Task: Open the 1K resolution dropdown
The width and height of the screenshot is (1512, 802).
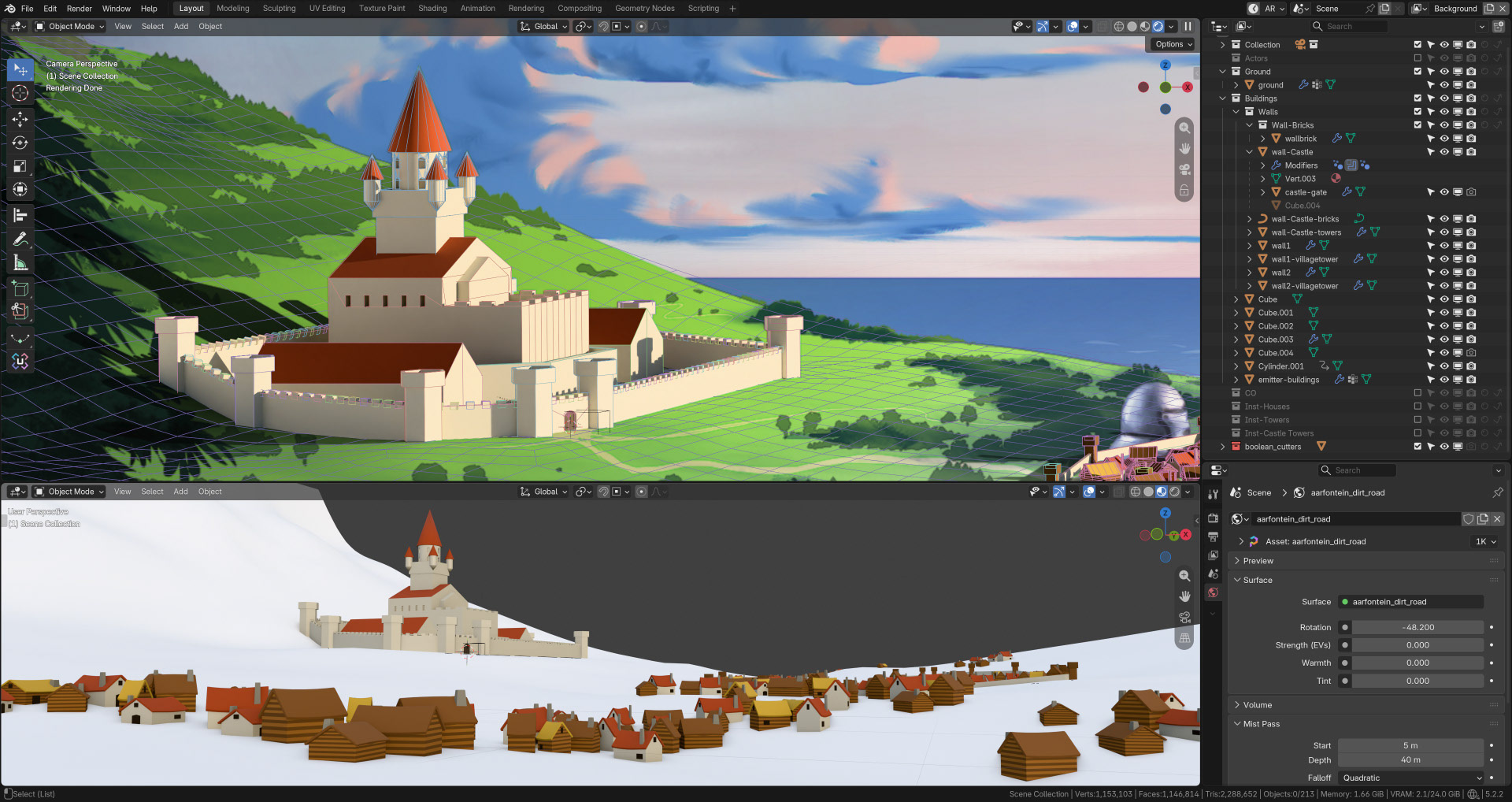Action: pos(1485,541)
